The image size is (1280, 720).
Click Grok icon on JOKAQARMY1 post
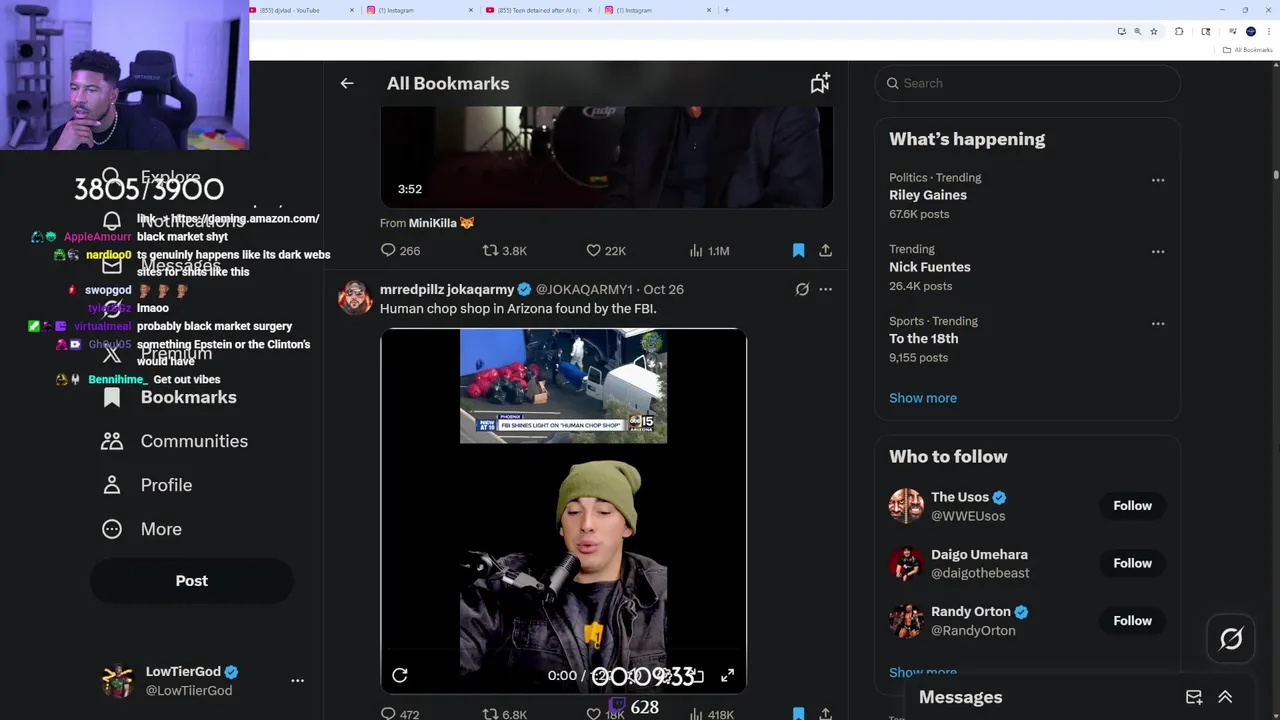pyautogui.click(x=802, y=289)
